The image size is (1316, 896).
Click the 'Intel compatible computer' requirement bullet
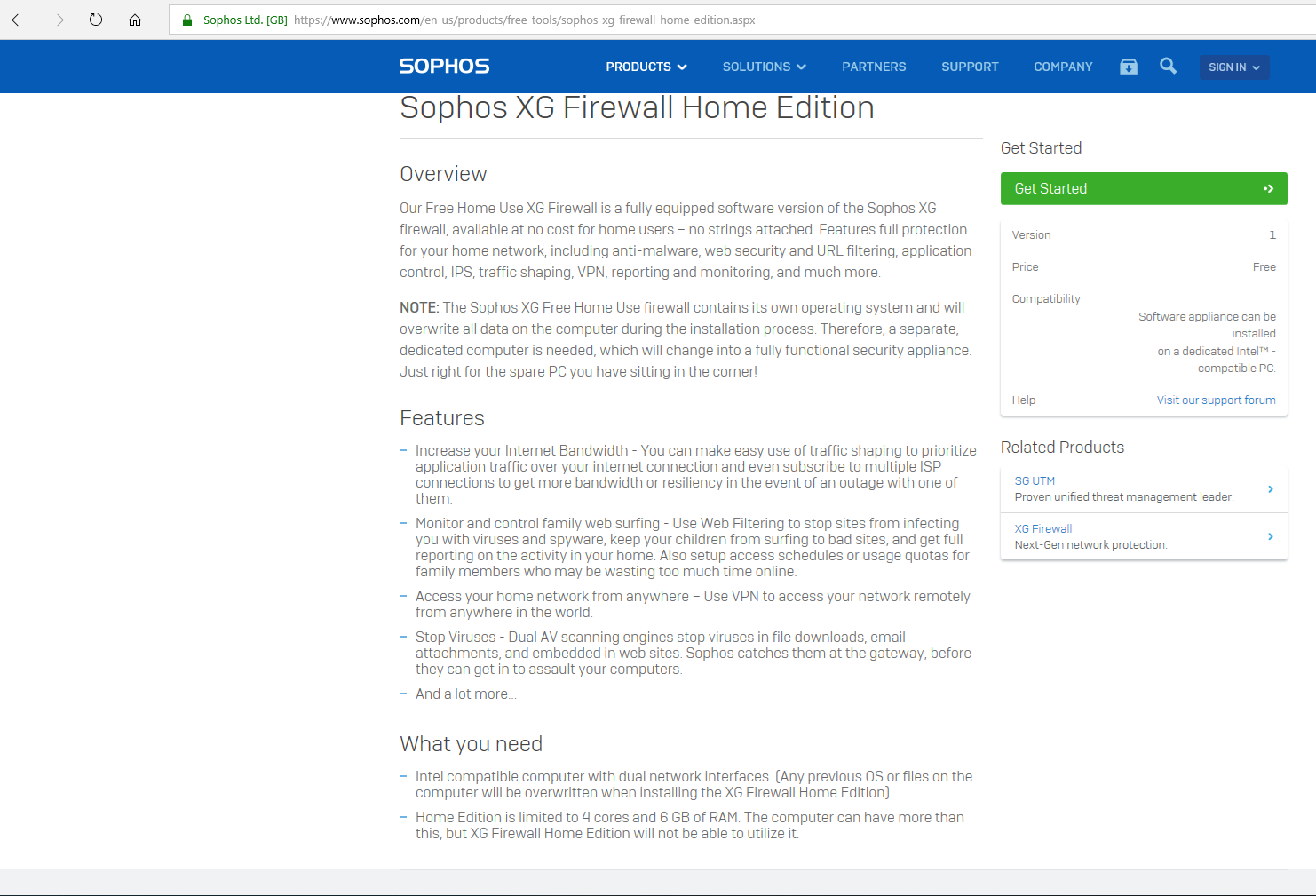coord(694,785)
